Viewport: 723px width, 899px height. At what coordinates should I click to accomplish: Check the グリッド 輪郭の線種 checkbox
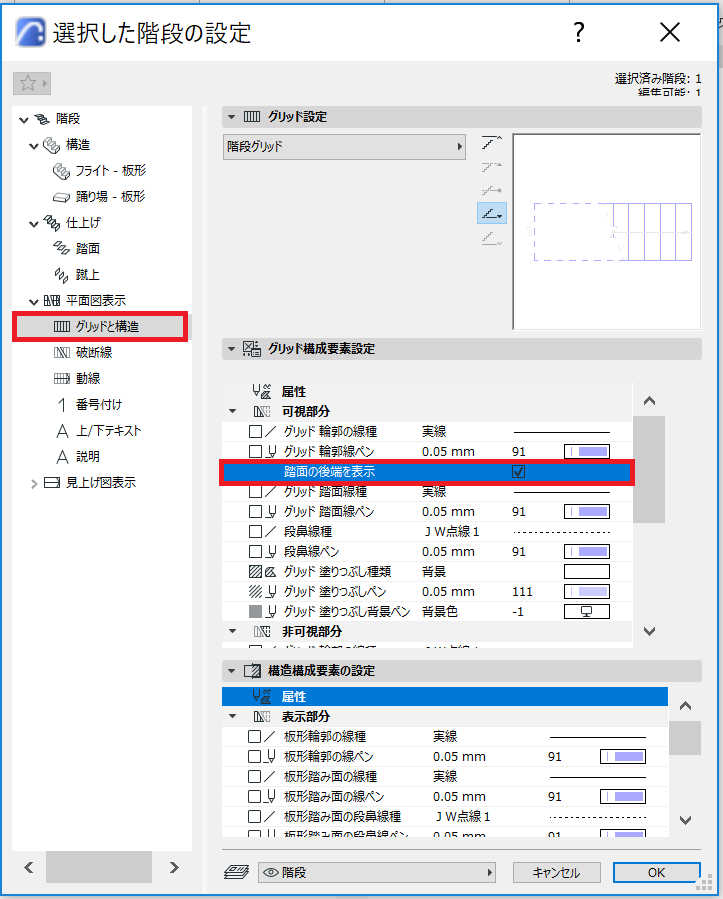(x=256, y=432)
